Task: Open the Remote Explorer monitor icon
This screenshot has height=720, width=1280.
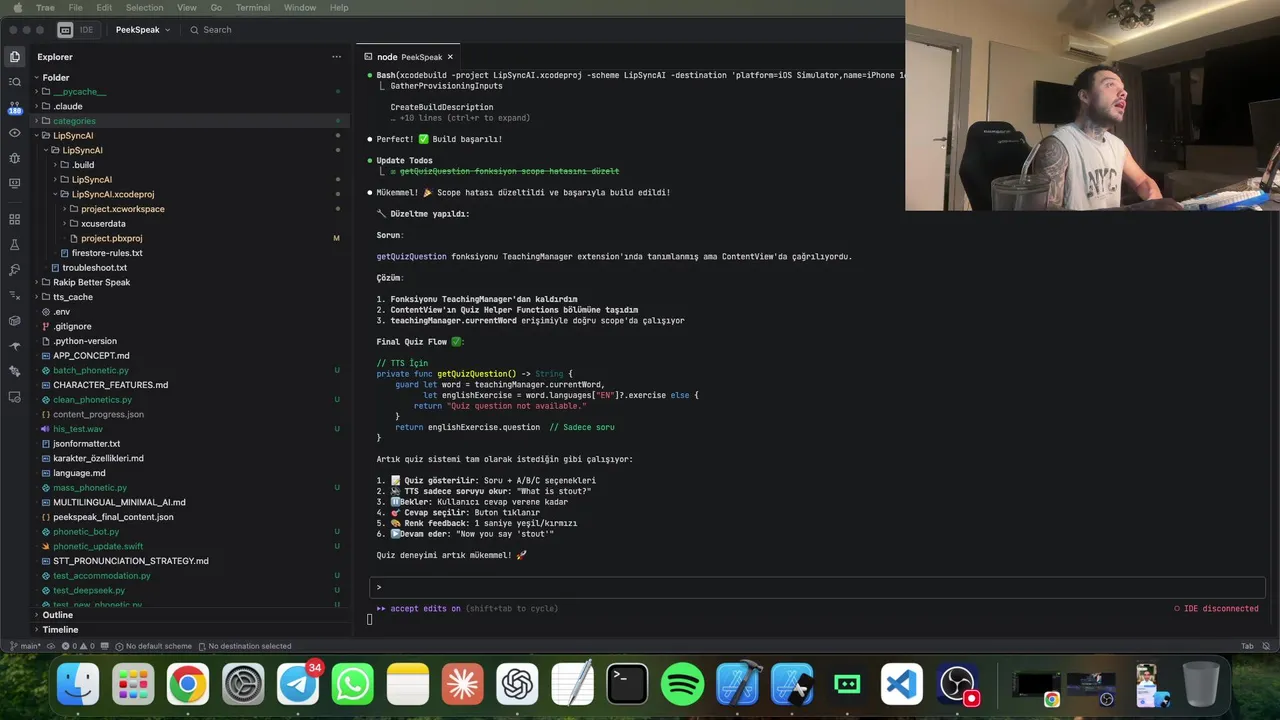Action: (x=14, y=183)
